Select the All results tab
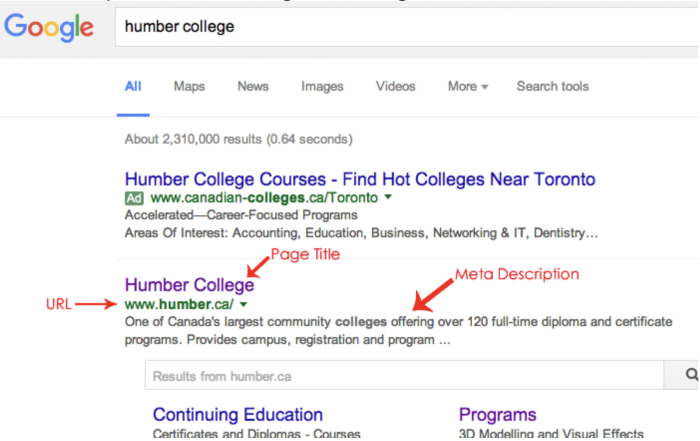 click(x=133, y=86)
